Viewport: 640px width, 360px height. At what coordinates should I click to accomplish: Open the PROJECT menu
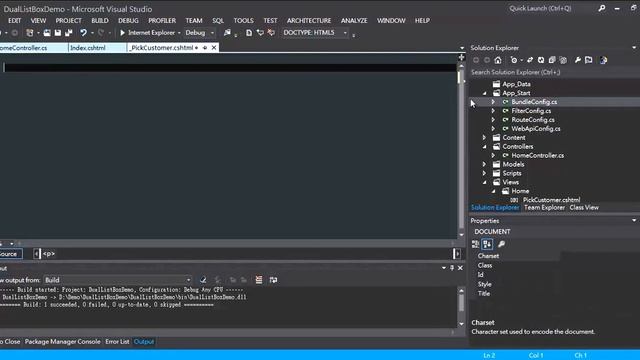[x=69, y=20]
